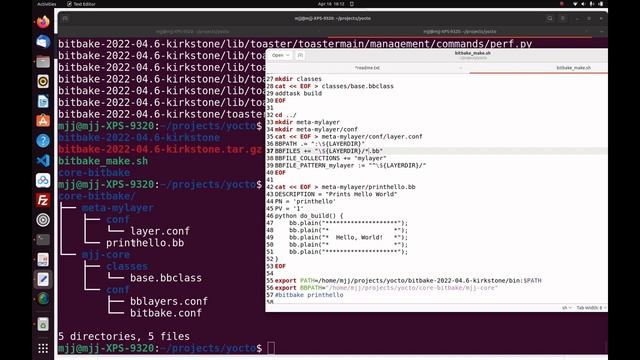640x360 pixels.
Task: Click line 44 PN = 'printhello'
Action: (305, 202)
